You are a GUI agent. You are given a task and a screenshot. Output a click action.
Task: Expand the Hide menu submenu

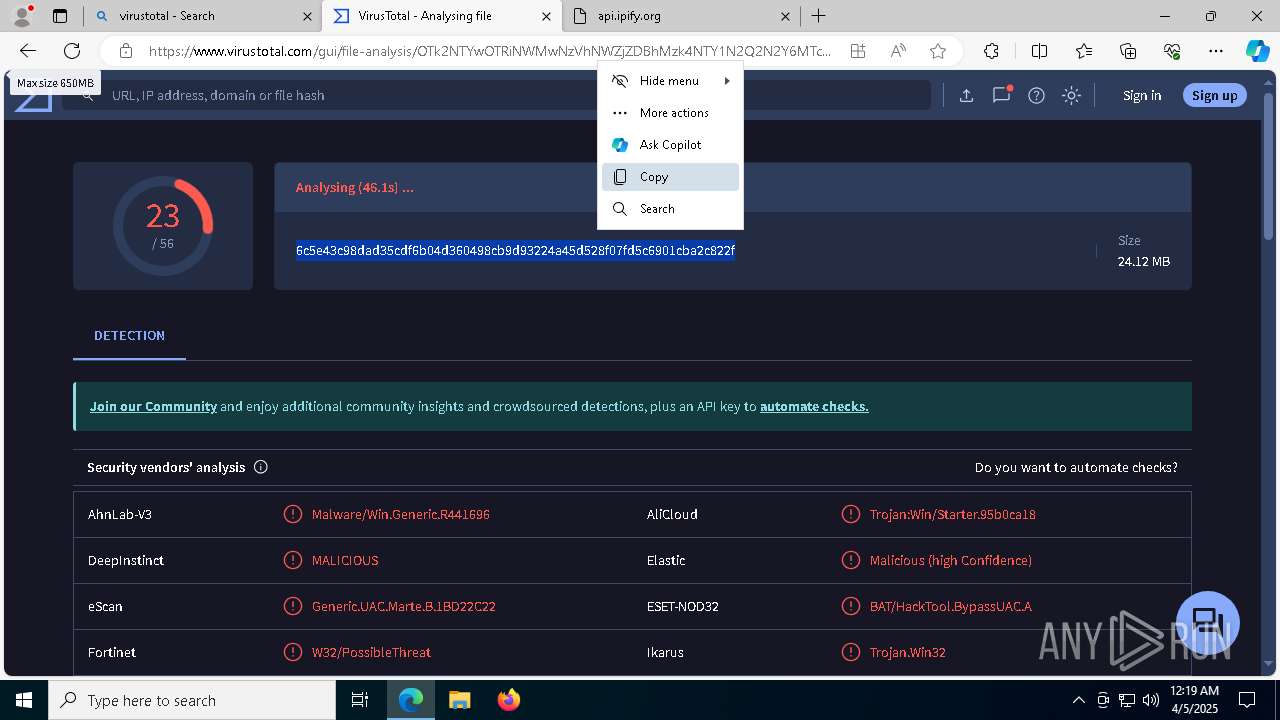(670, 81)
